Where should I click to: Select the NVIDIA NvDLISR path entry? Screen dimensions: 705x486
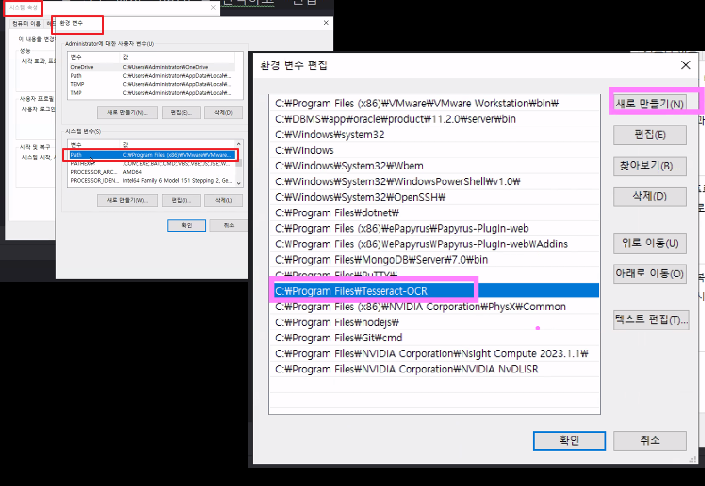(434, 369)
